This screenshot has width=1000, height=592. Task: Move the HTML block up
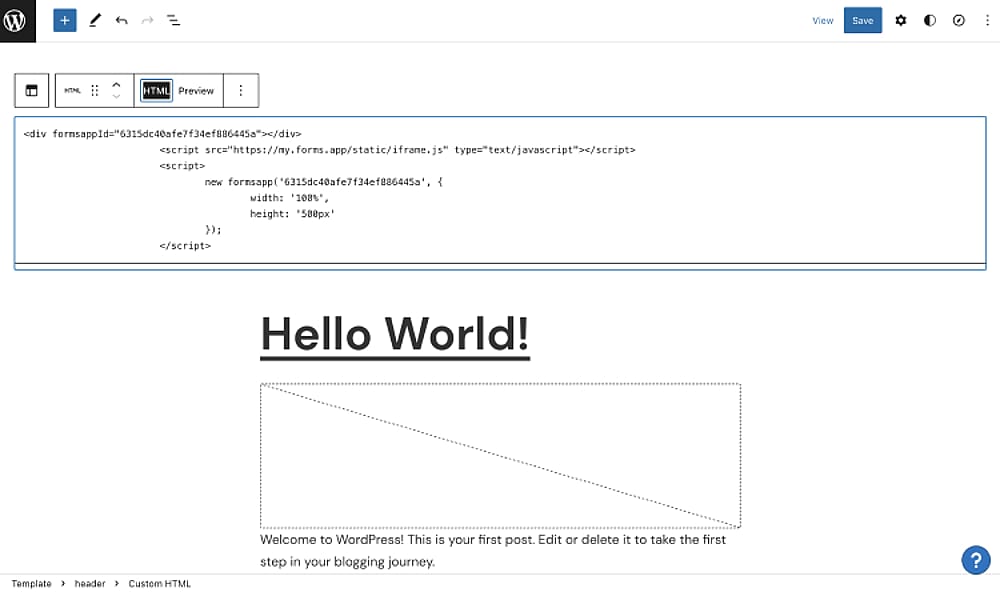point(116,84)
